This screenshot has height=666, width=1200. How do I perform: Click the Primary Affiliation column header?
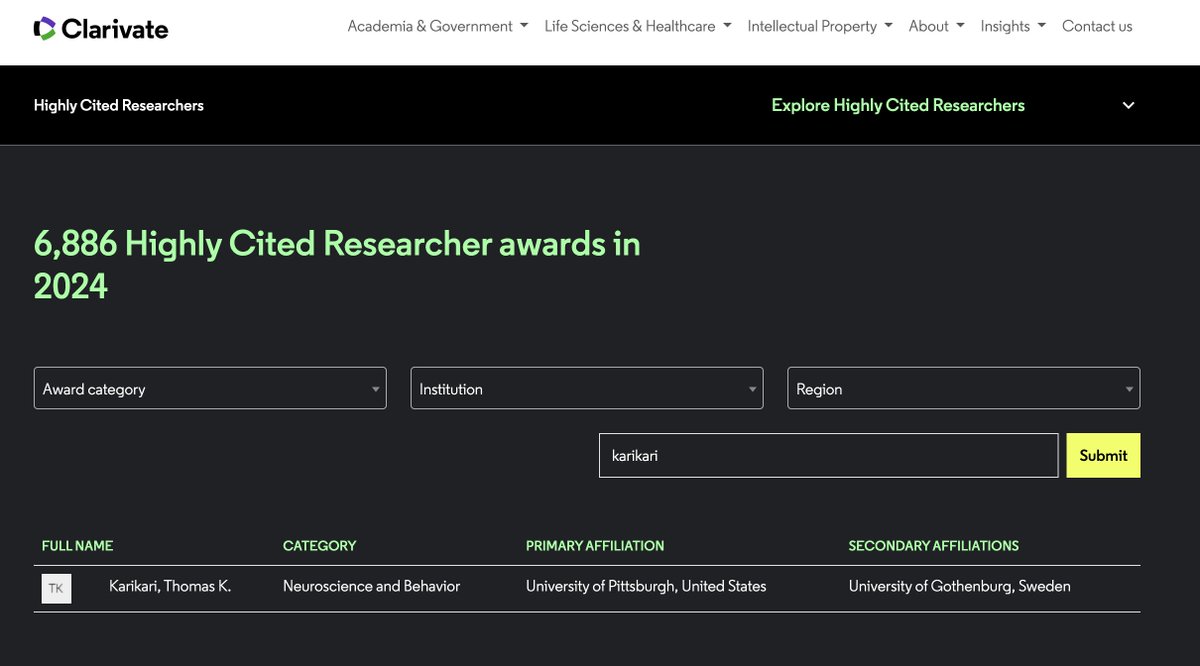tap(595, 546)
